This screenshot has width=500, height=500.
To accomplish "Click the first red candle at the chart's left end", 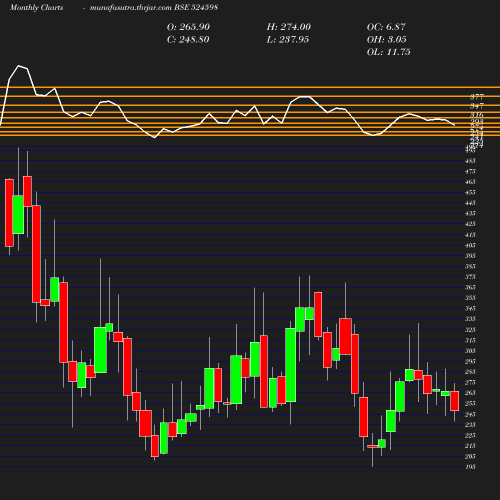I will point(9,213).
